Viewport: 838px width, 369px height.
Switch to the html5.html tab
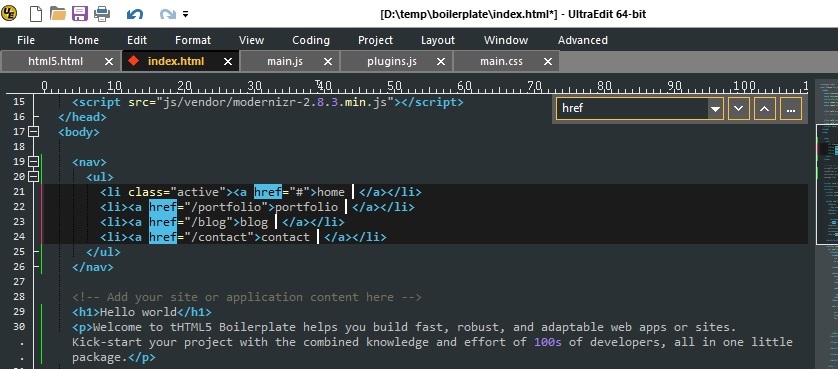point(56,62)
